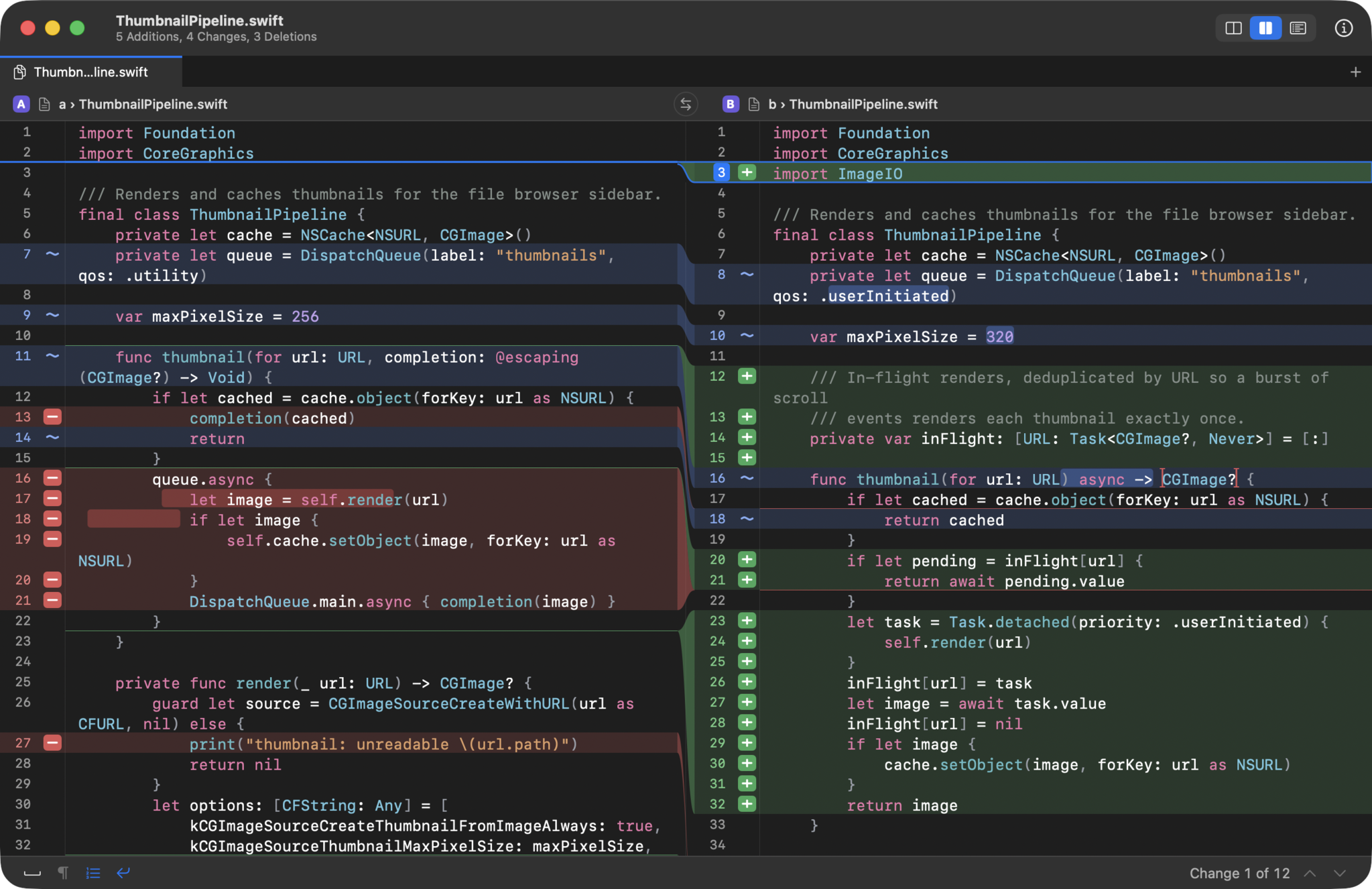Click the change marker on left line 9
Screen dimensions: 1372x889
(52, 315)
